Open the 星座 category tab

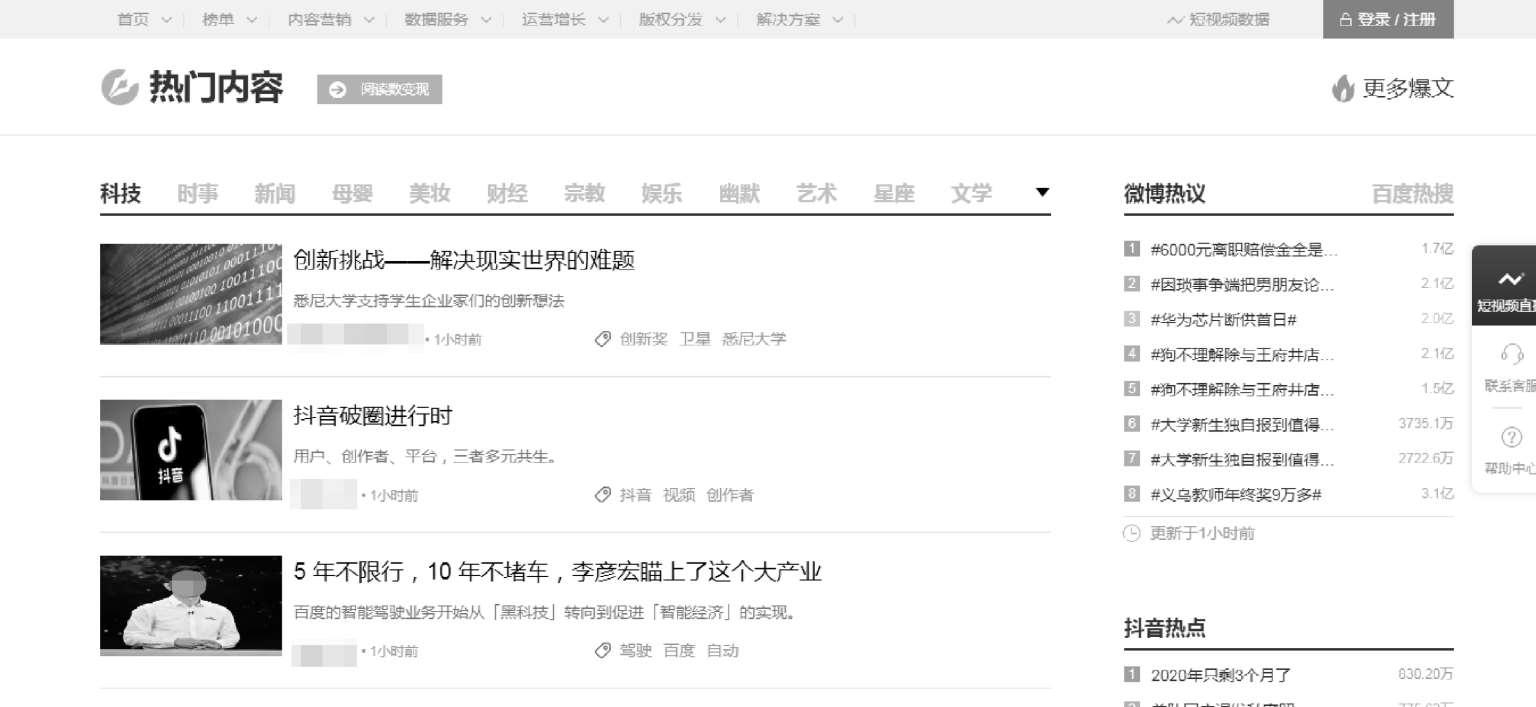coord(894,193)
